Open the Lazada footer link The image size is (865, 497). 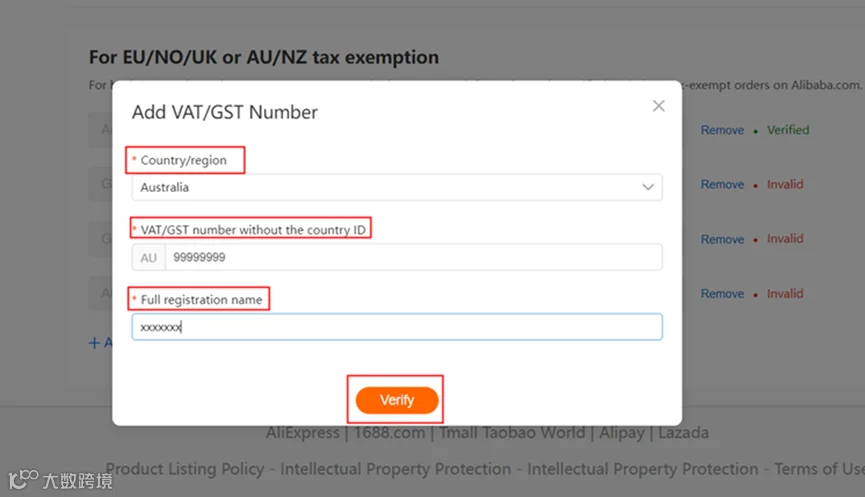click(684, 432)
